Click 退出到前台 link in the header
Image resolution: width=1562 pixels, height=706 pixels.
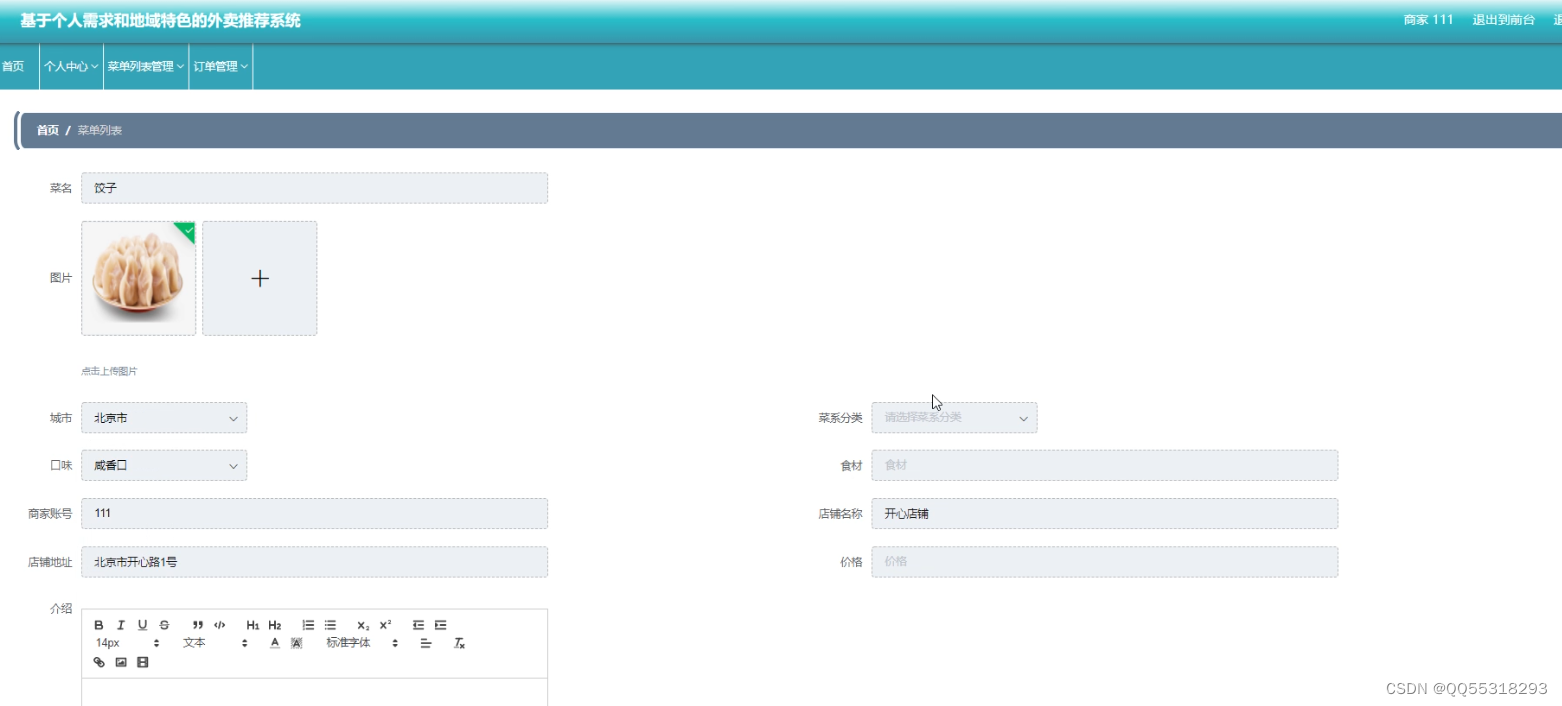tap(1503, 19)
